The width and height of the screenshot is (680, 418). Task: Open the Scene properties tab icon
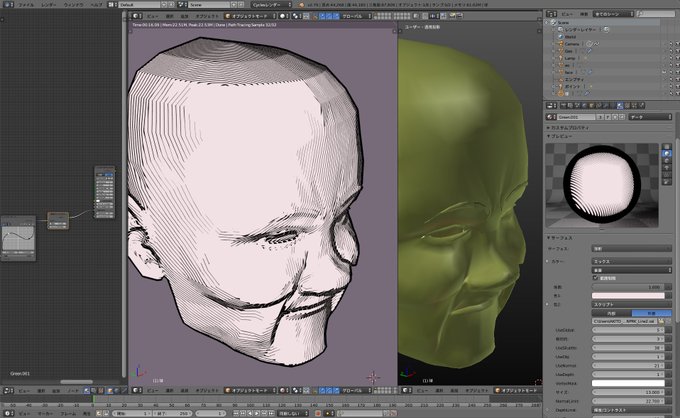[578, 105]
